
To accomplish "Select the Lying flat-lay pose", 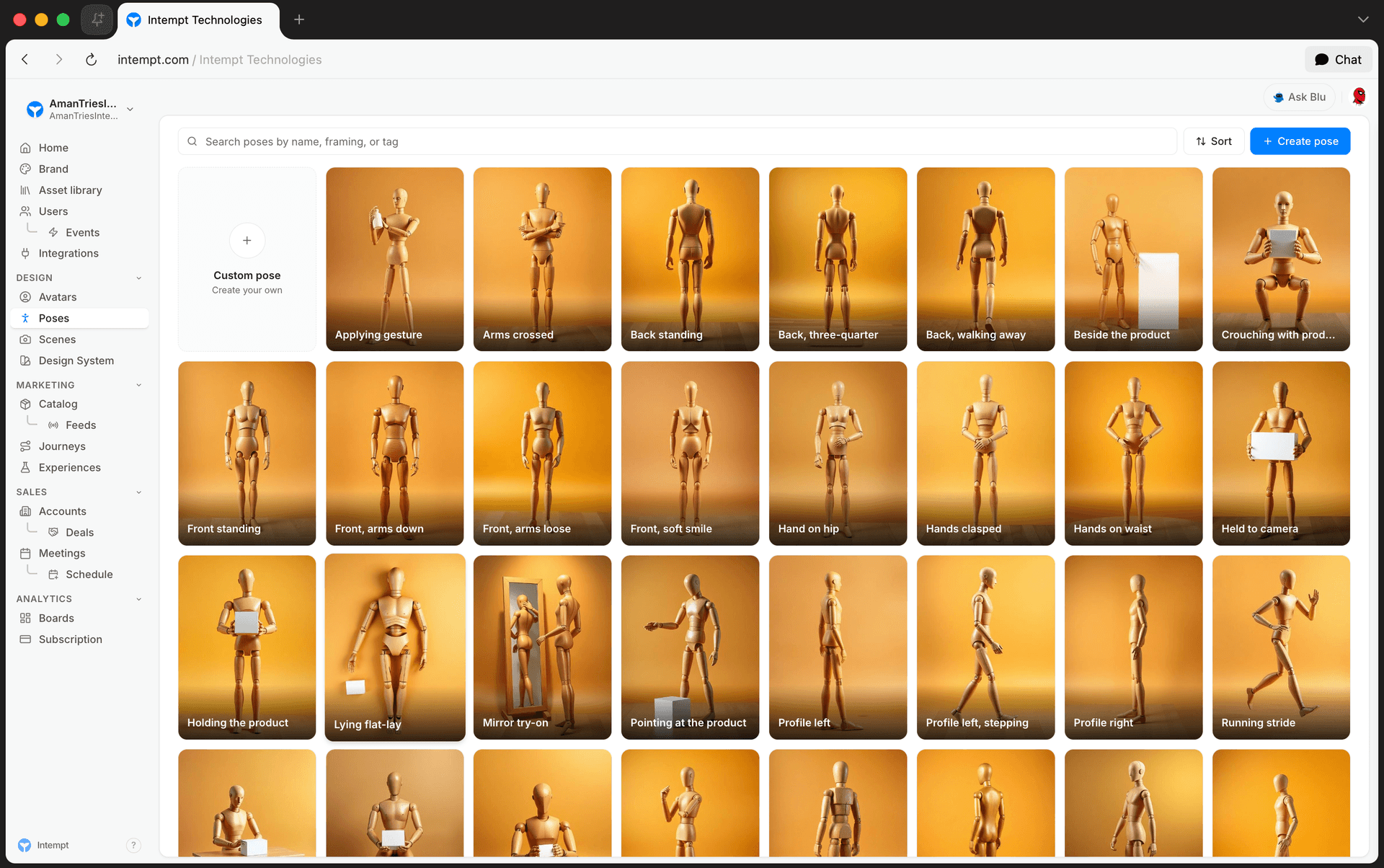I will 395,647.
